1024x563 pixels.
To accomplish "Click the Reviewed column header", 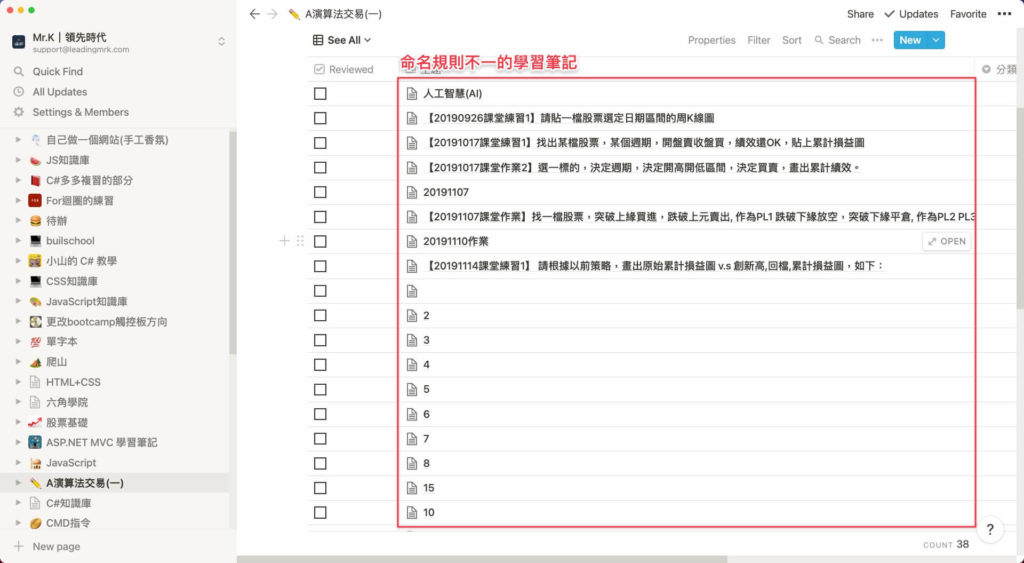I will pos(344,69).
